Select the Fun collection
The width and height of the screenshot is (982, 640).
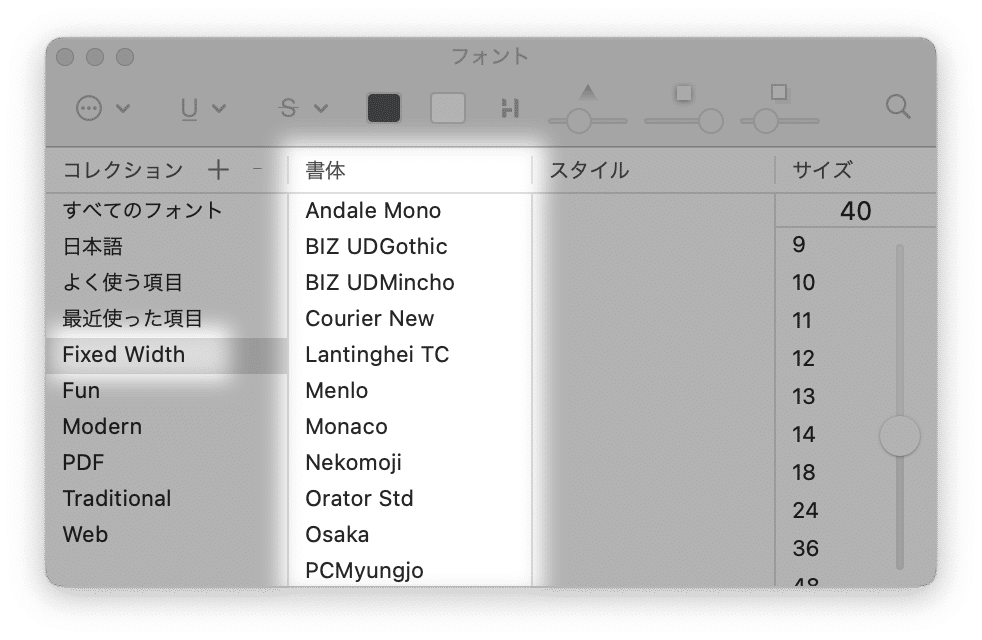pyautogui.click(x=167, y=391)
